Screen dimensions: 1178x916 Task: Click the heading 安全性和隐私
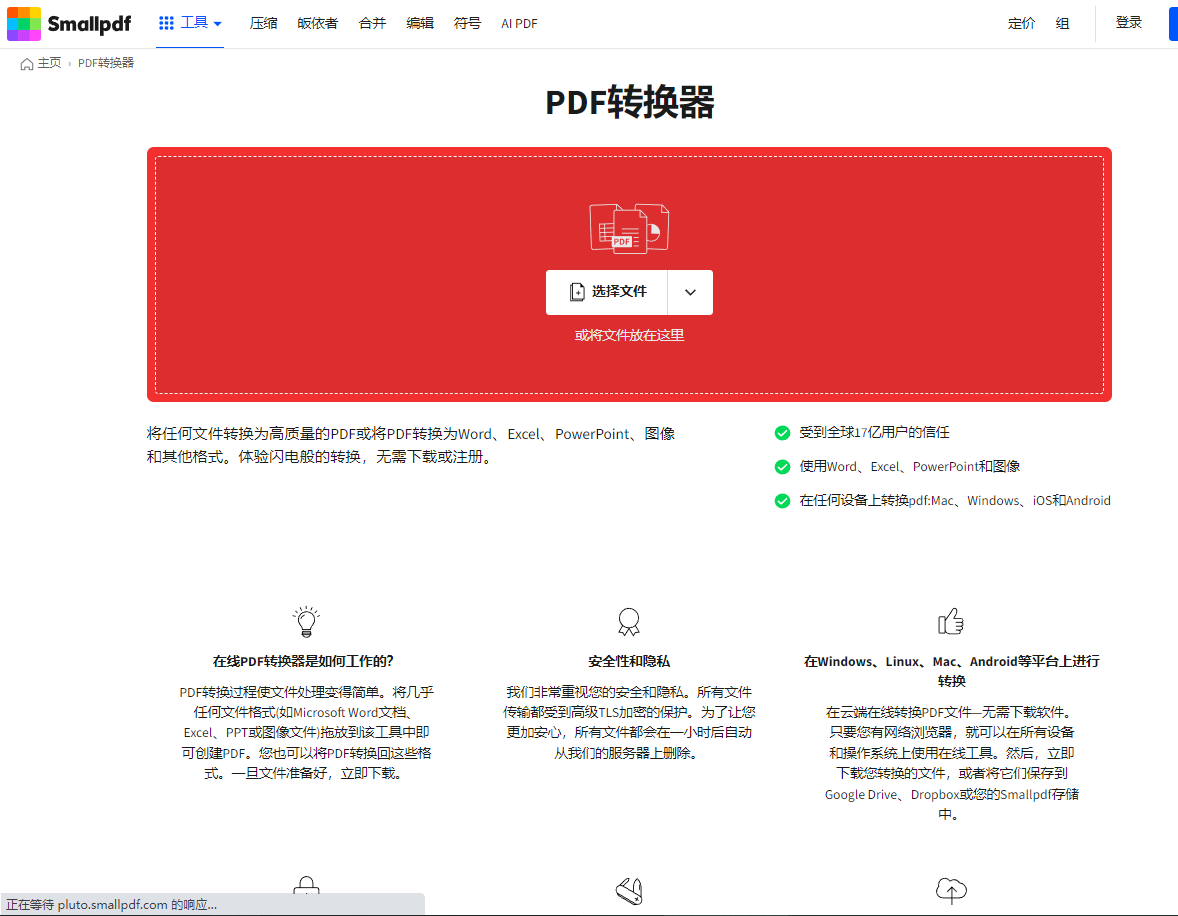pyautogui.click(x=629, y=661)
